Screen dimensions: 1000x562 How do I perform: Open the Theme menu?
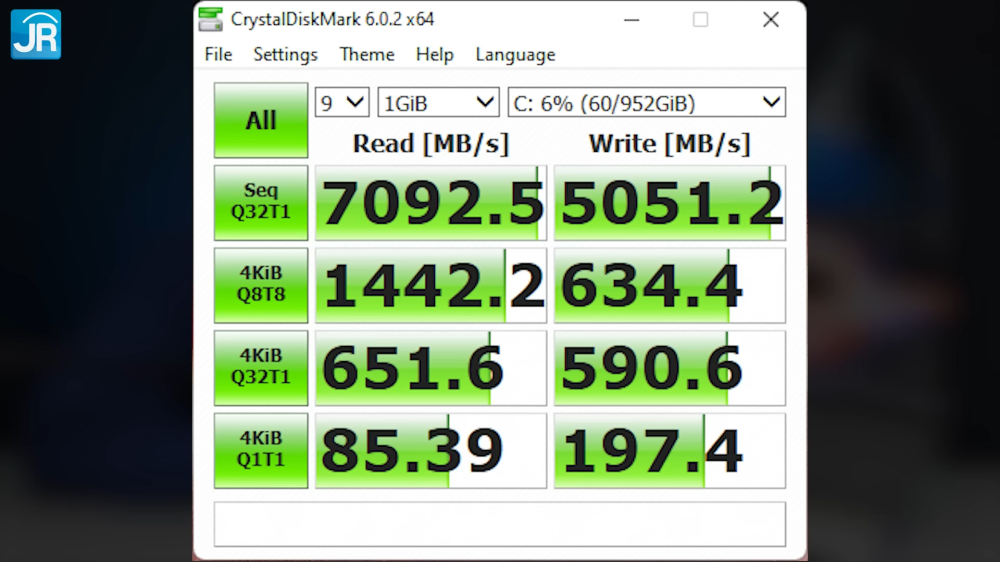tap(367, 55)
